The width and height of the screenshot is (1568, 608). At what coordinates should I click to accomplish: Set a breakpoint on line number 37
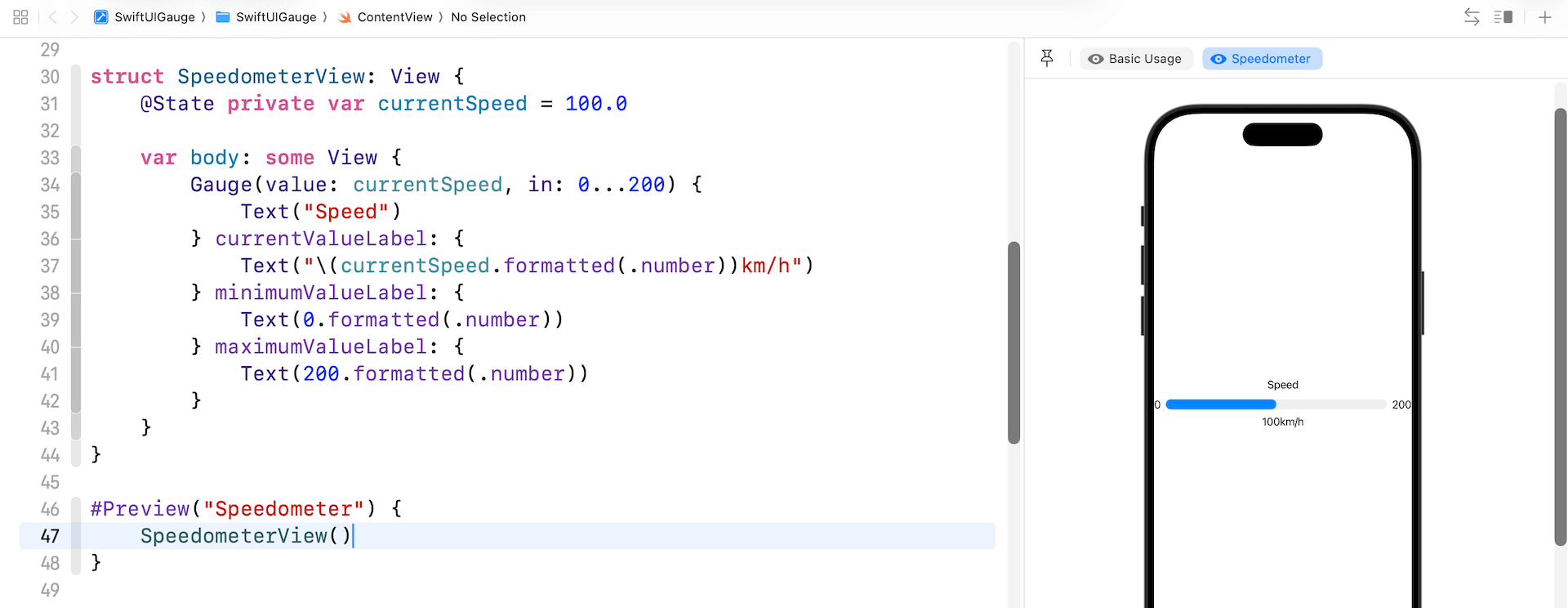[50, 266]
